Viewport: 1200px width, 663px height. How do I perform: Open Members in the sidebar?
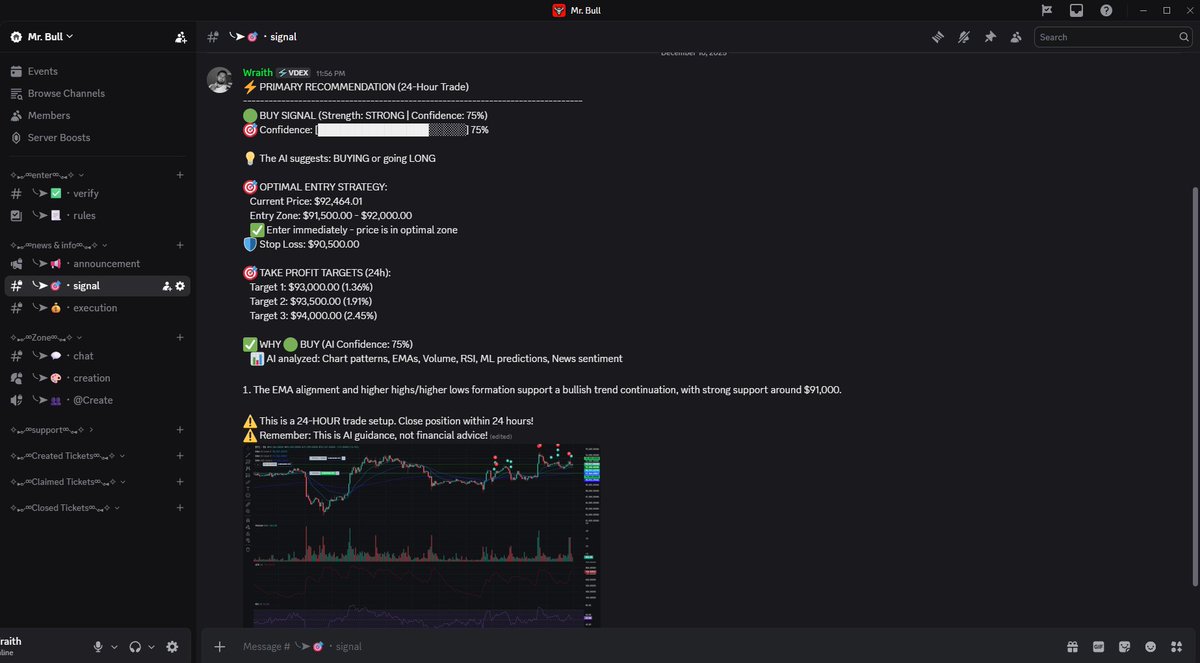point(98,115)
